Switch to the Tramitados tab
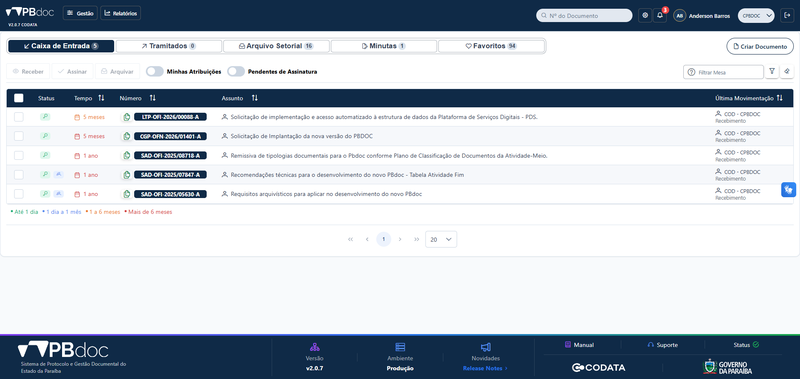The width and height of the screenshot is (800, 379). [x=169, y=46]
